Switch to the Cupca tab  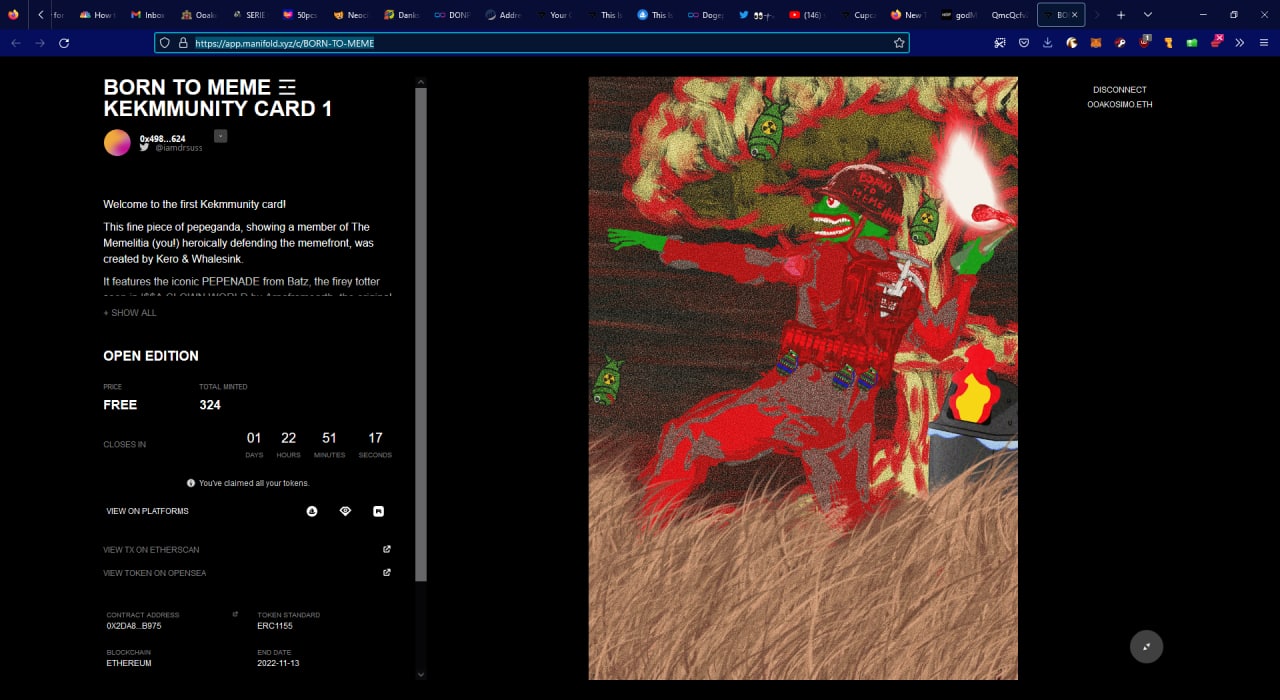858,15
